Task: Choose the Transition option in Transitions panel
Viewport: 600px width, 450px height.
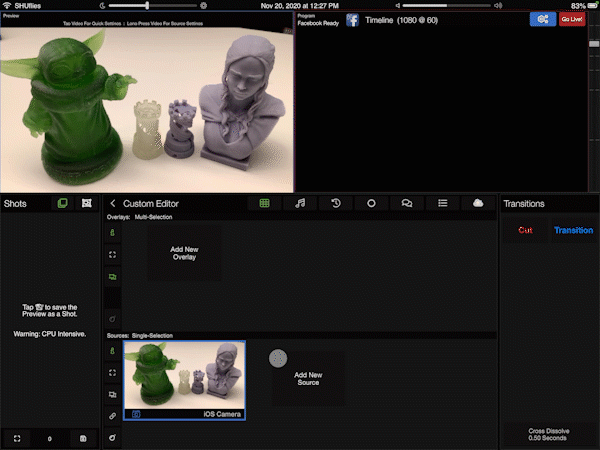Action: click(573, 230)
